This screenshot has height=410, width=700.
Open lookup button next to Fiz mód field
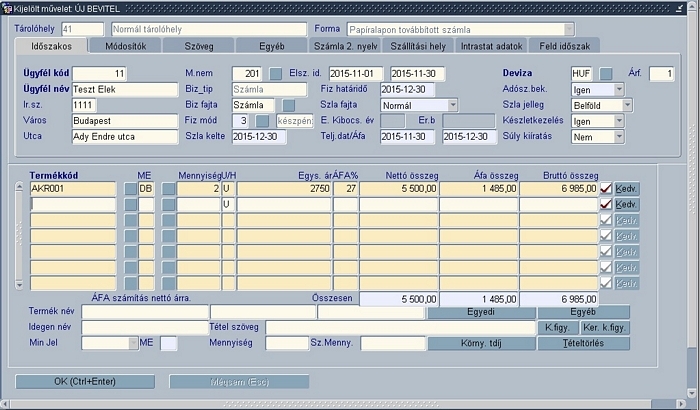point(262,121)
